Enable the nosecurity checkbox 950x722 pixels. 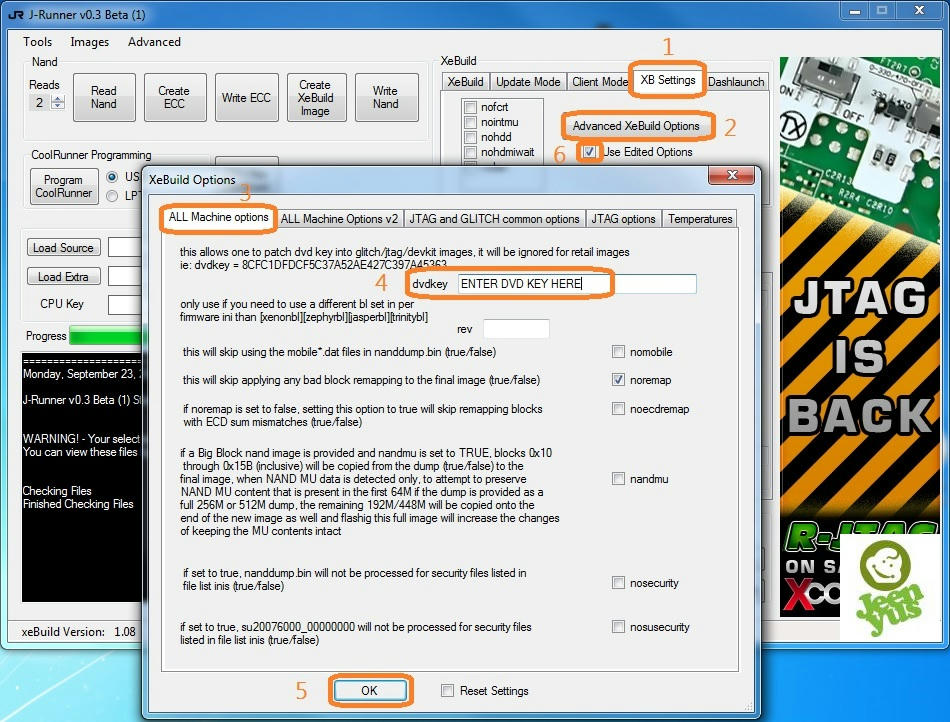click(x=619, y=583)
